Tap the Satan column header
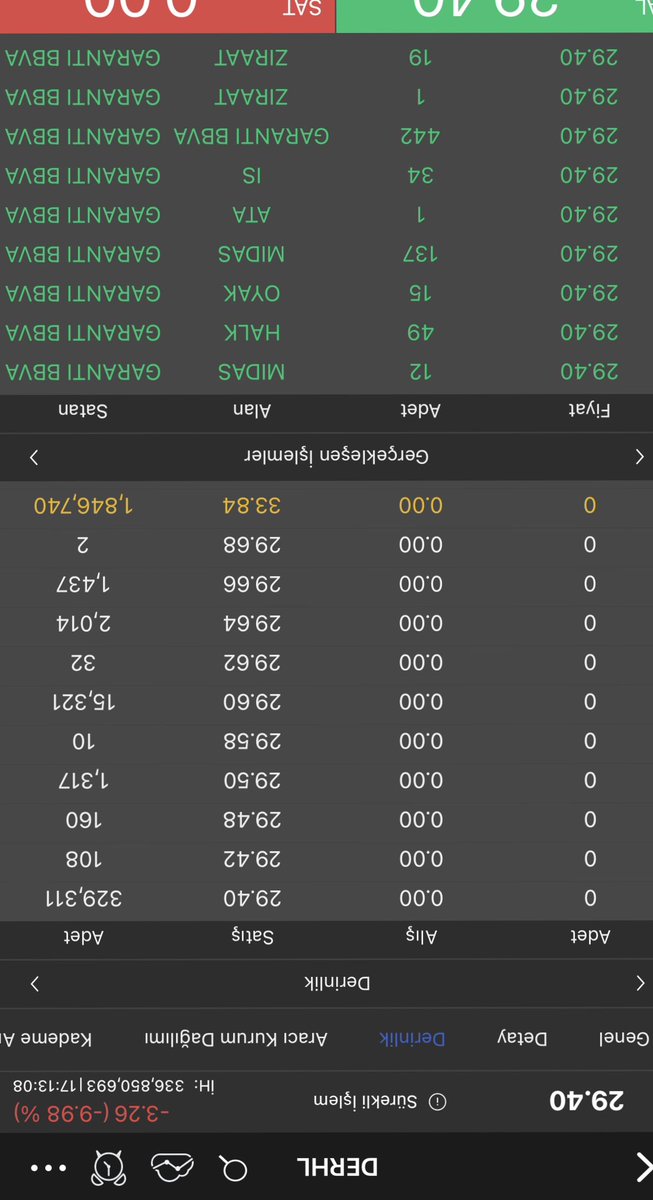 84,409
